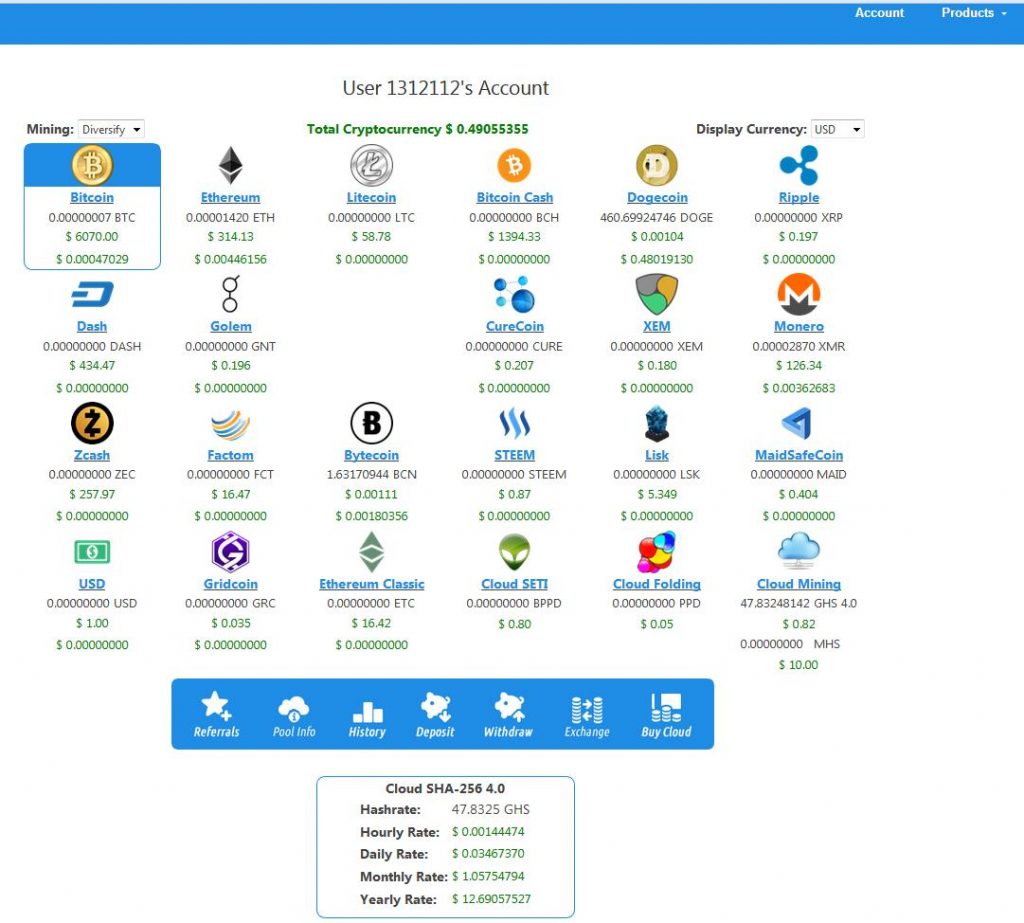
Task: Open the Lisk link
Action: pos(657,455)
